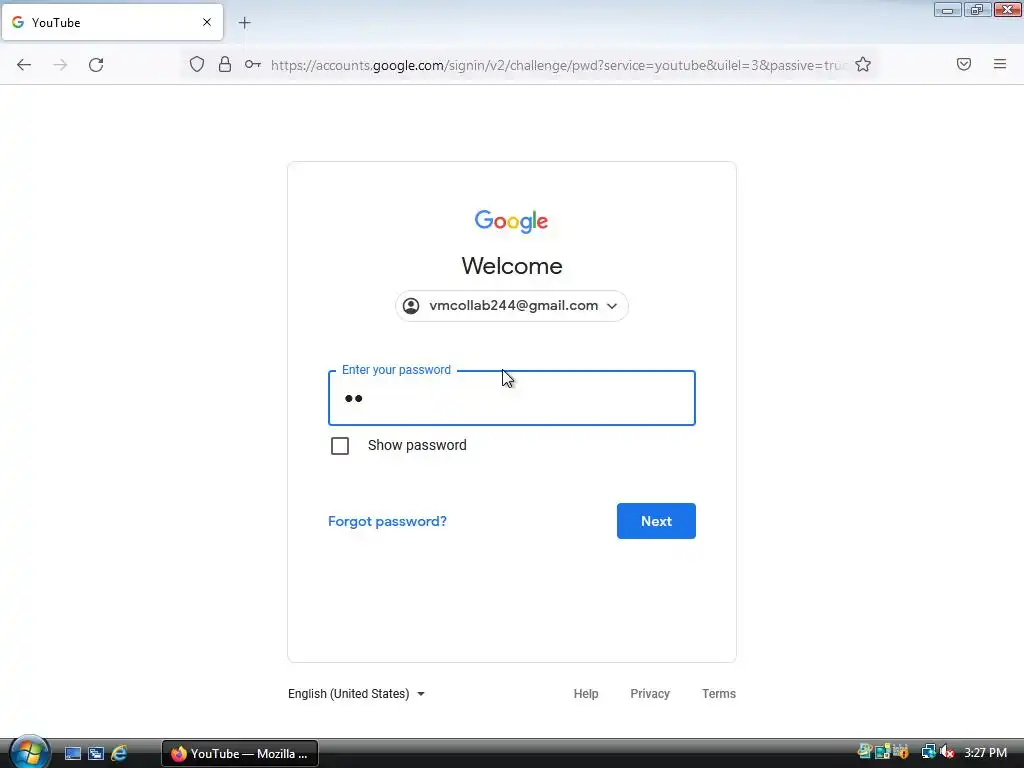This screenshot has height=768, width=1024.
Task: Reload the current page
Action: click(x=96, y=65)
